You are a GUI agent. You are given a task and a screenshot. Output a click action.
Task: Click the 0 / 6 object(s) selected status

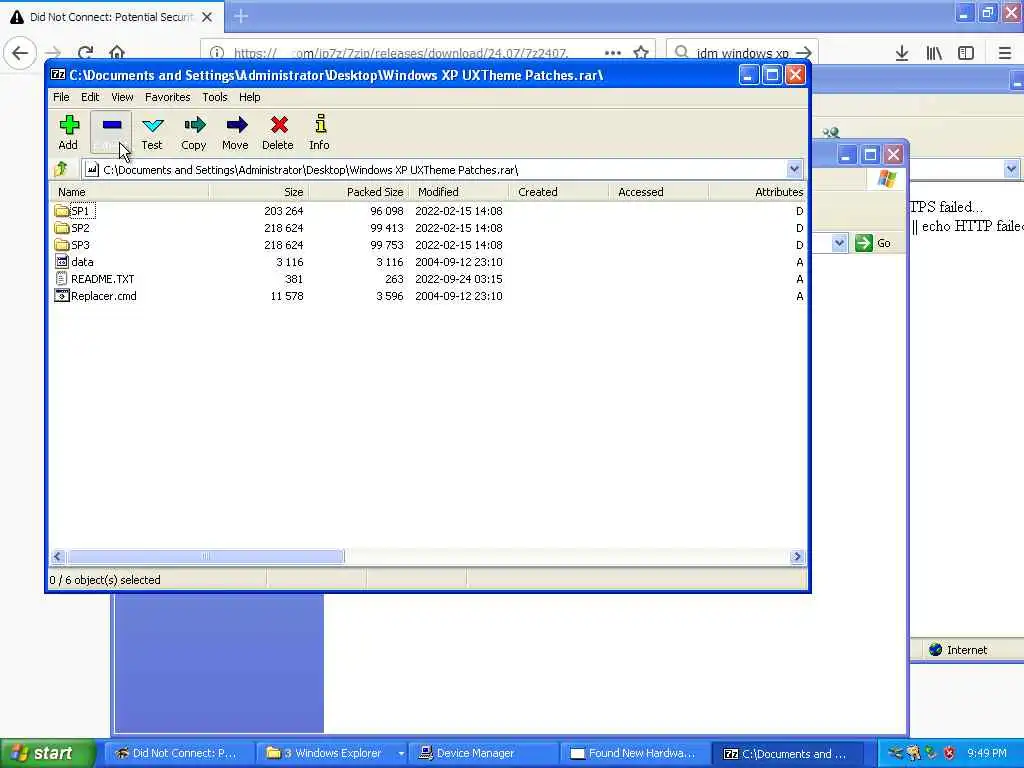point(105,580)
